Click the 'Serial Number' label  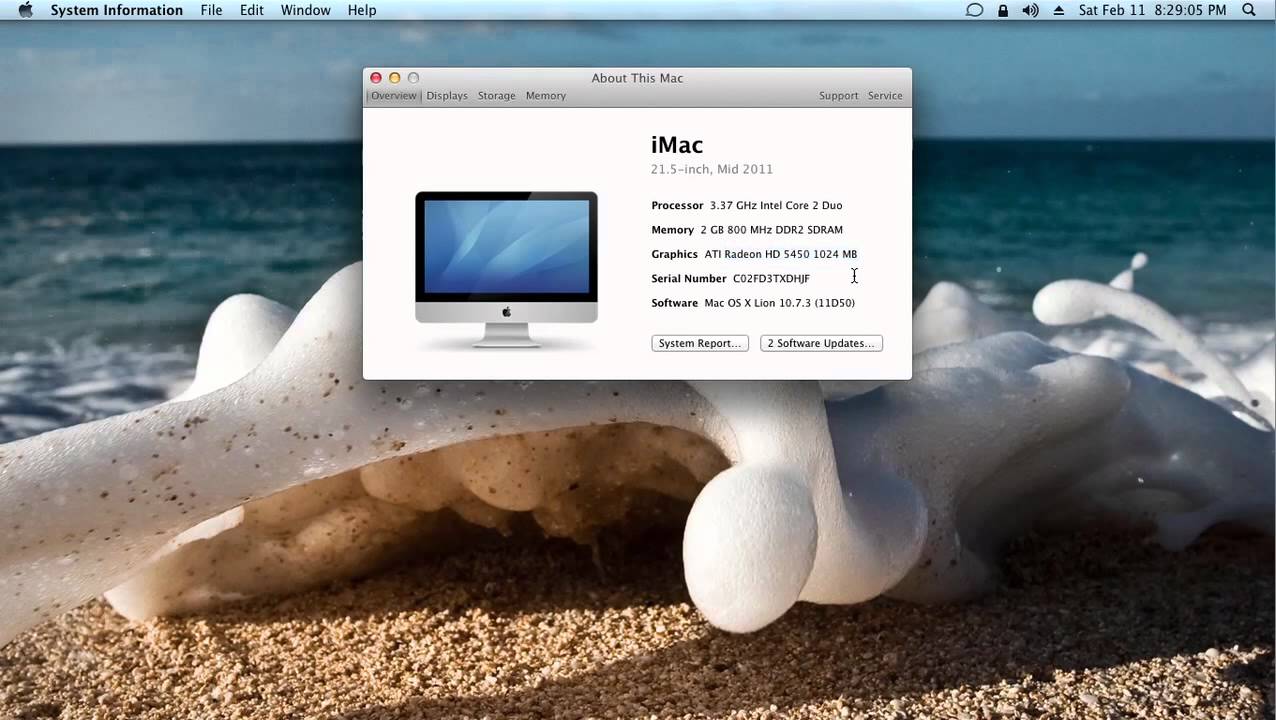689,279
